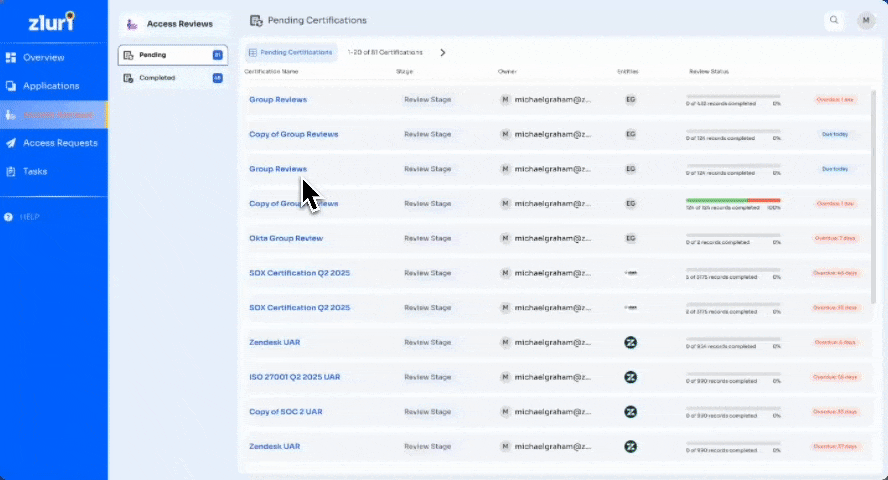Click owner email in Okta Group Review row
The image size is (888, 480).
pyautogui.click(x=553, y=238)
